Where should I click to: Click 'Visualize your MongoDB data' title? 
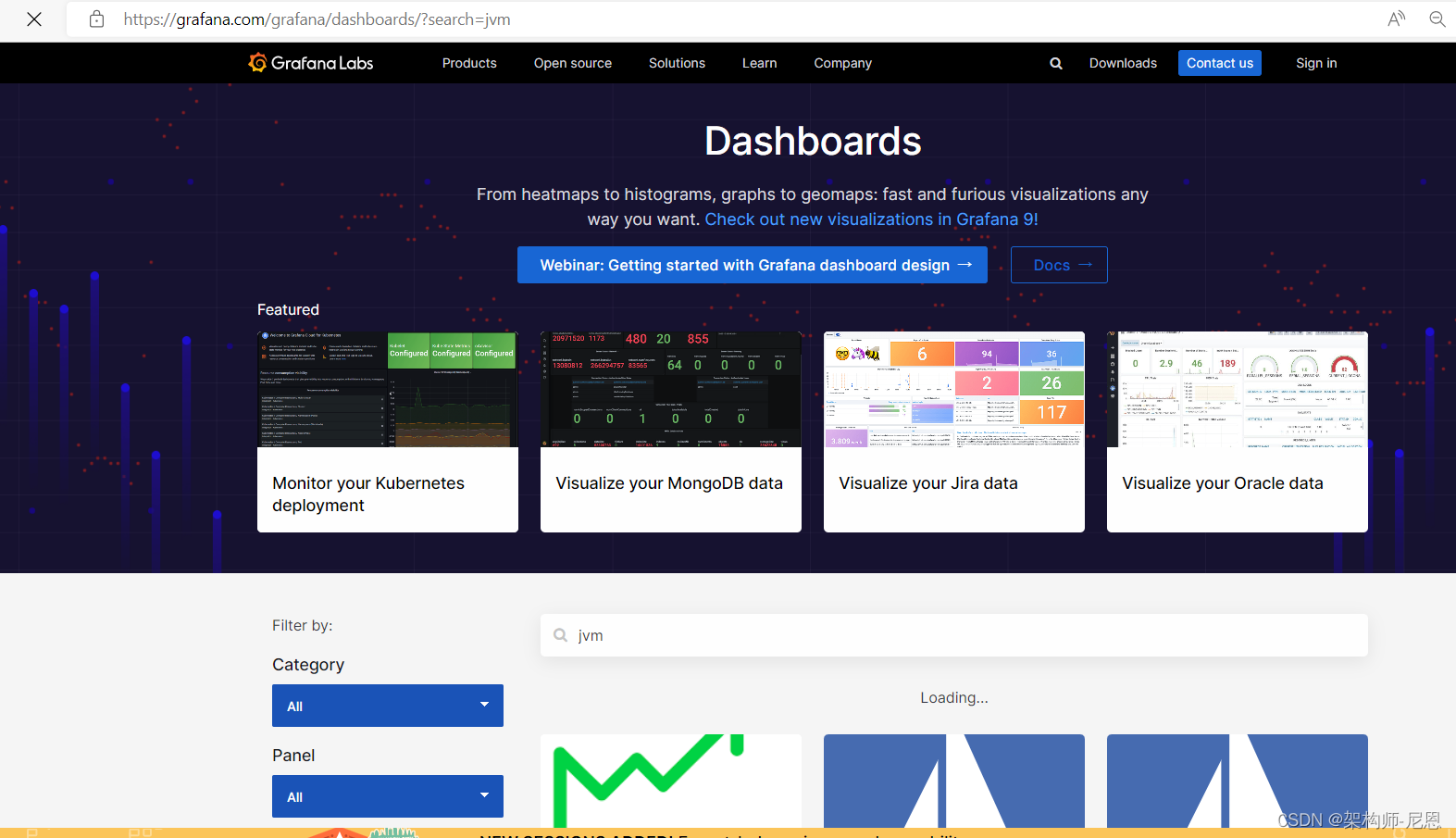point(669,483)
